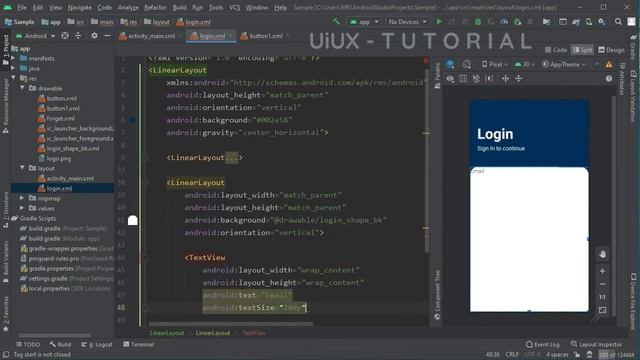Click the Design Surface layers icon

click(x=450, y=64)
